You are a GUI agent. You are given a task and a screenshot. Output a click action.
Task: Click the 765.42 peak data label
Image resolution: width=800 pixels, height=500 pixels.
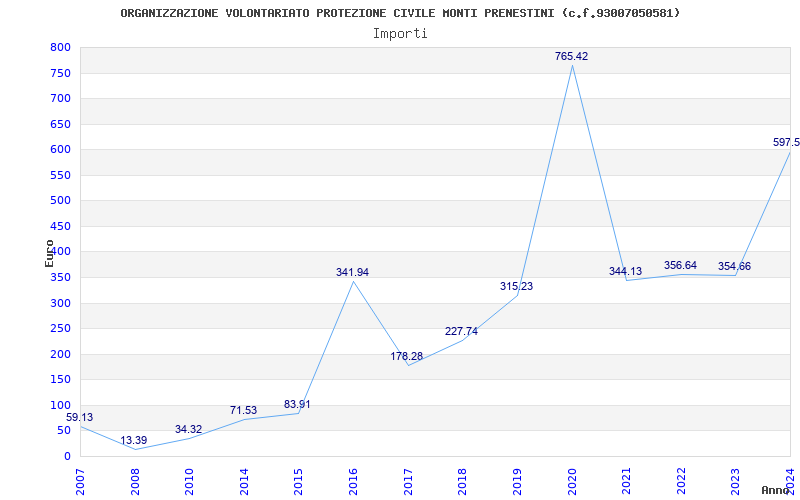(571, 57)
